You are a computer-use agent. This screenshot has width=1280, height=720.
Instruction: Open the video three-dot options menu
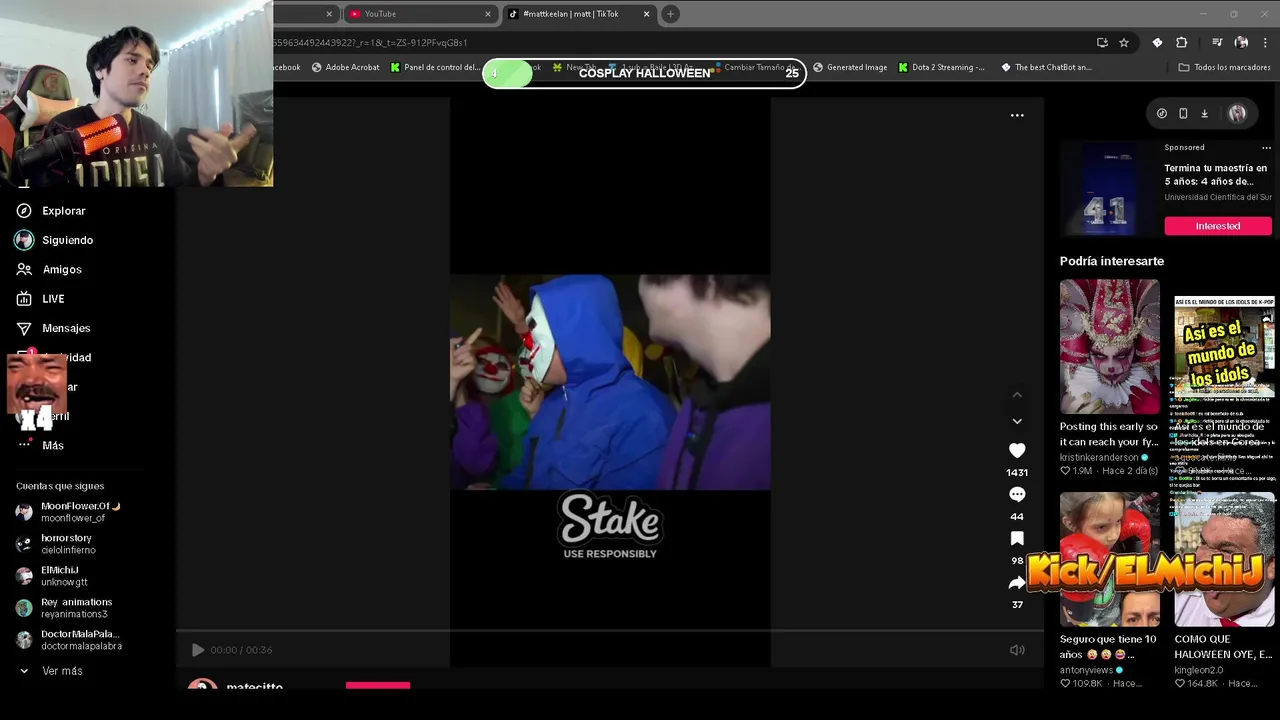pyautogui.click(x=1017, y=115)
